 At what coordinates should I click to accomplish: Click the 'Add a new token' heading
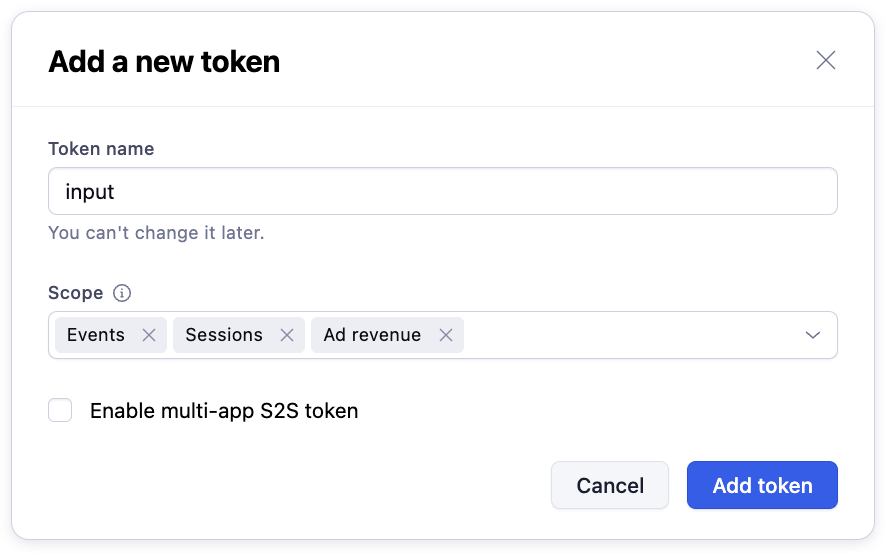(164, 61)
